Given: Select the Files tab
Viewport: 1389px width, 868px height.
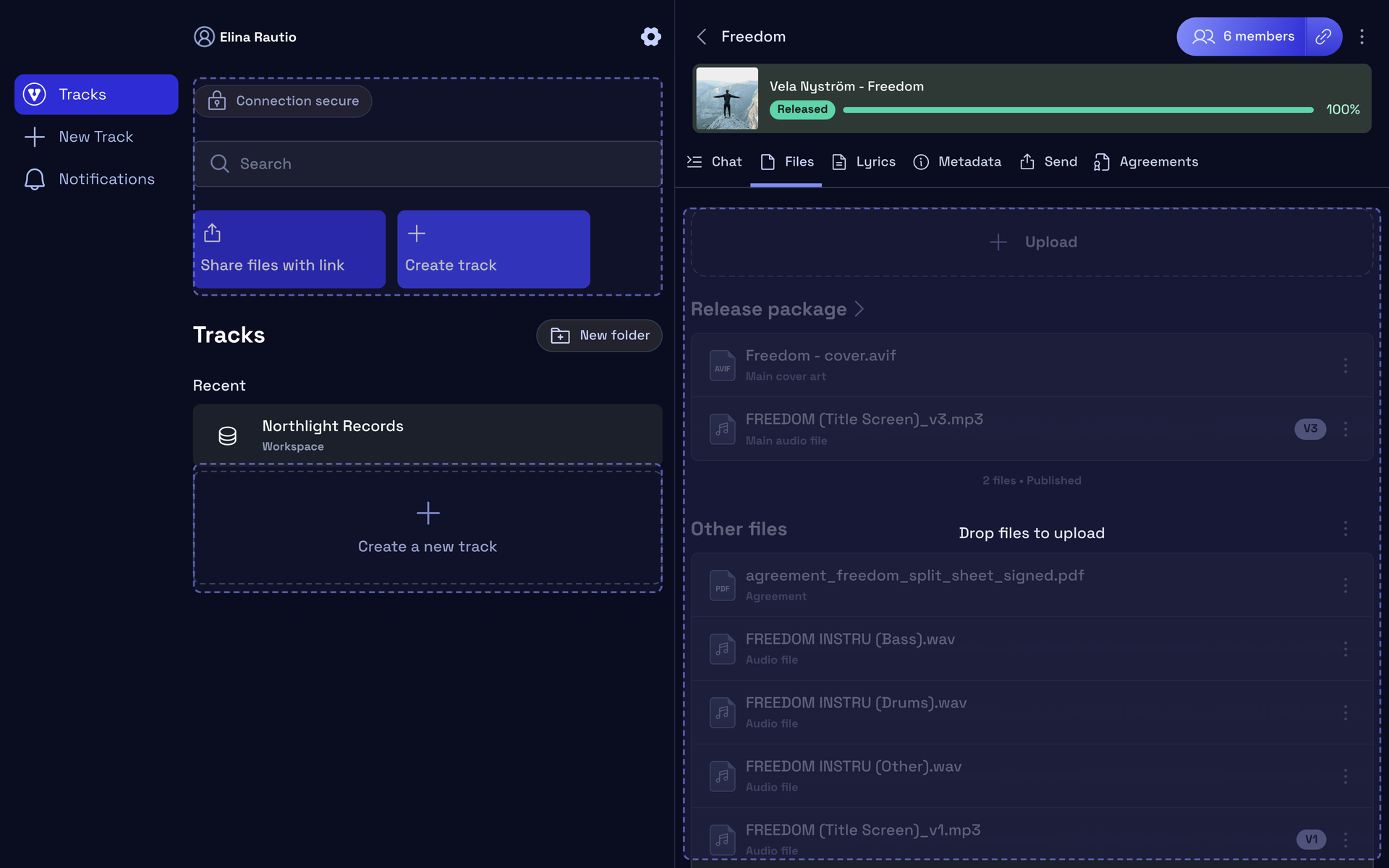Looking at the screenshot, I should click(786, 162).
